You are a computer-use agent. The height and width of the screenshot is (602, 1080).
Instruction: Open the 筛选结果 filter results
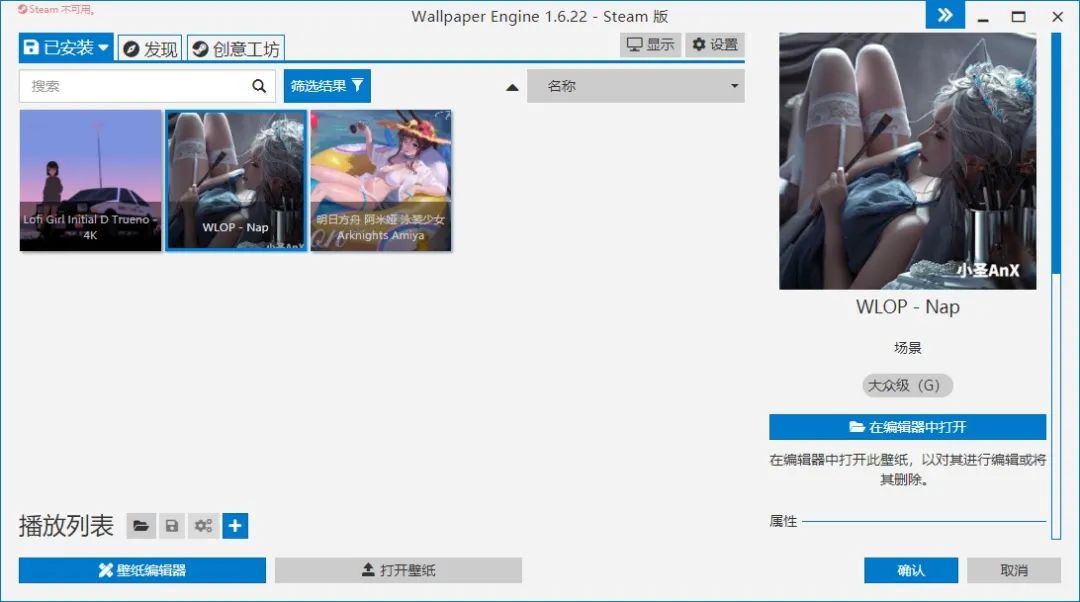click(x=327, y=86)
